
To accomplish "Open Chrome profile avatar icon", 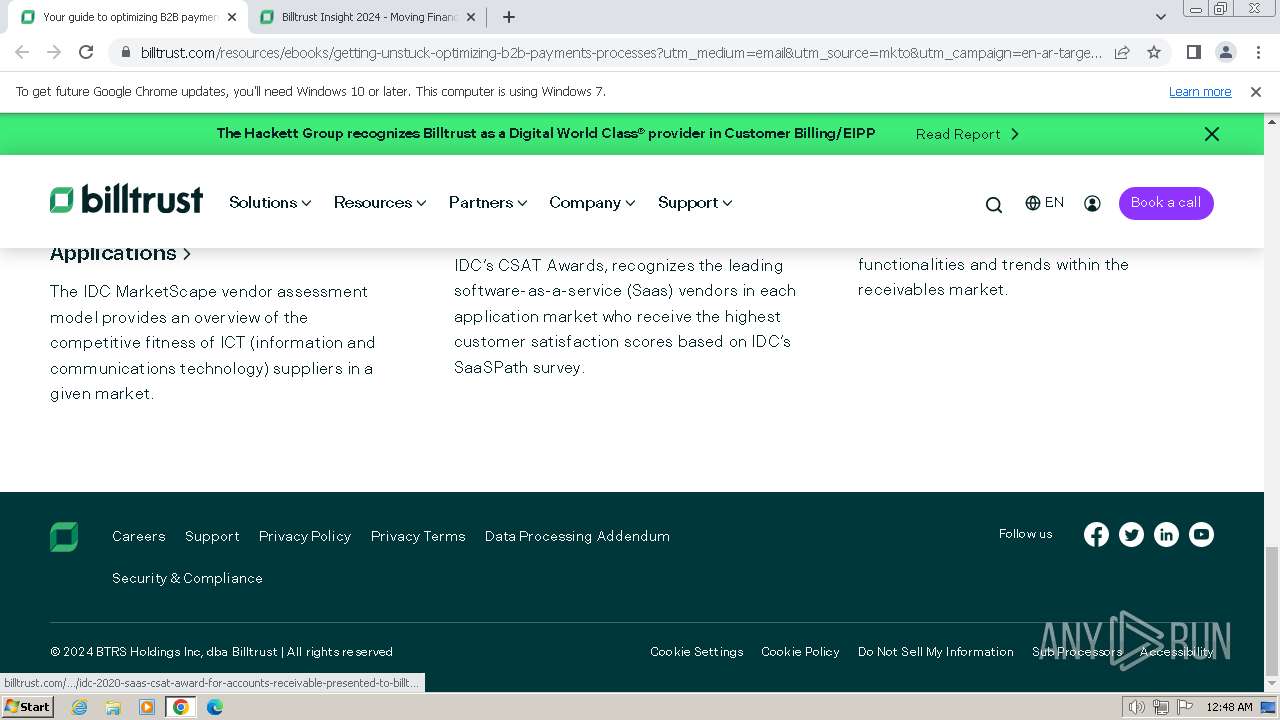I will tap(1225, 52).
